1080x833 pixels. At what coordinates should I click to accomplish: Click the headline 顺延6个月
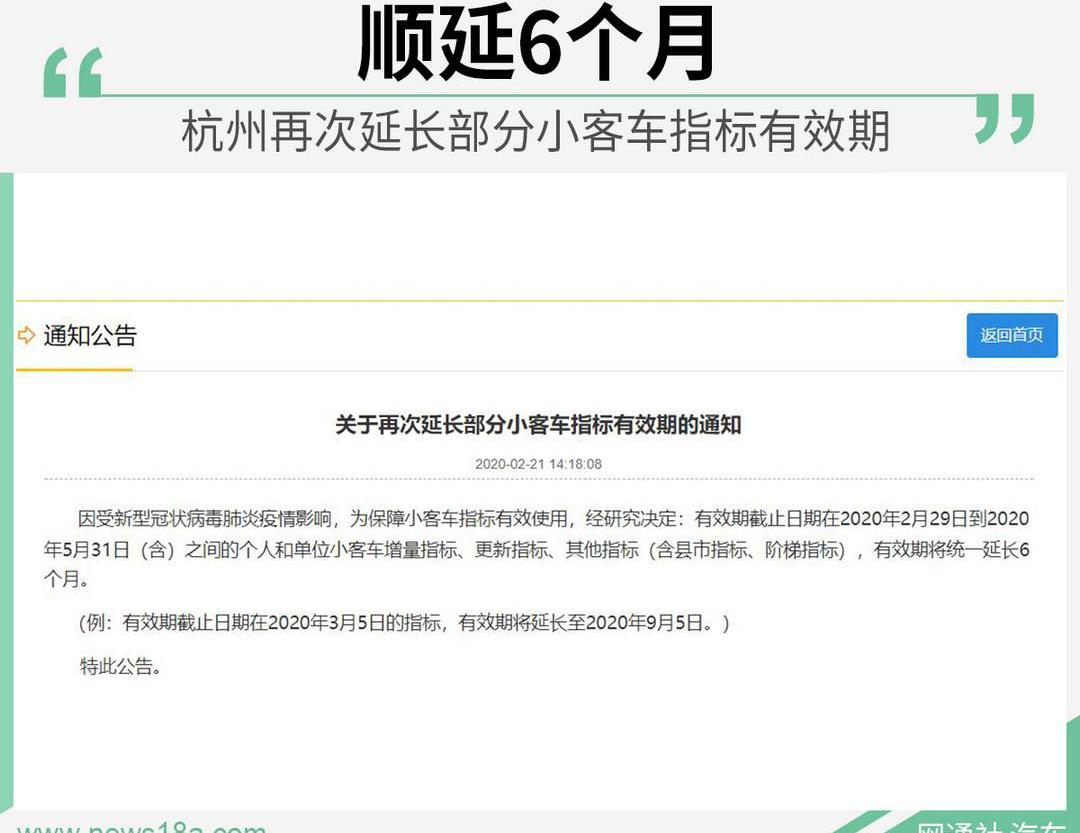(538, 46)
